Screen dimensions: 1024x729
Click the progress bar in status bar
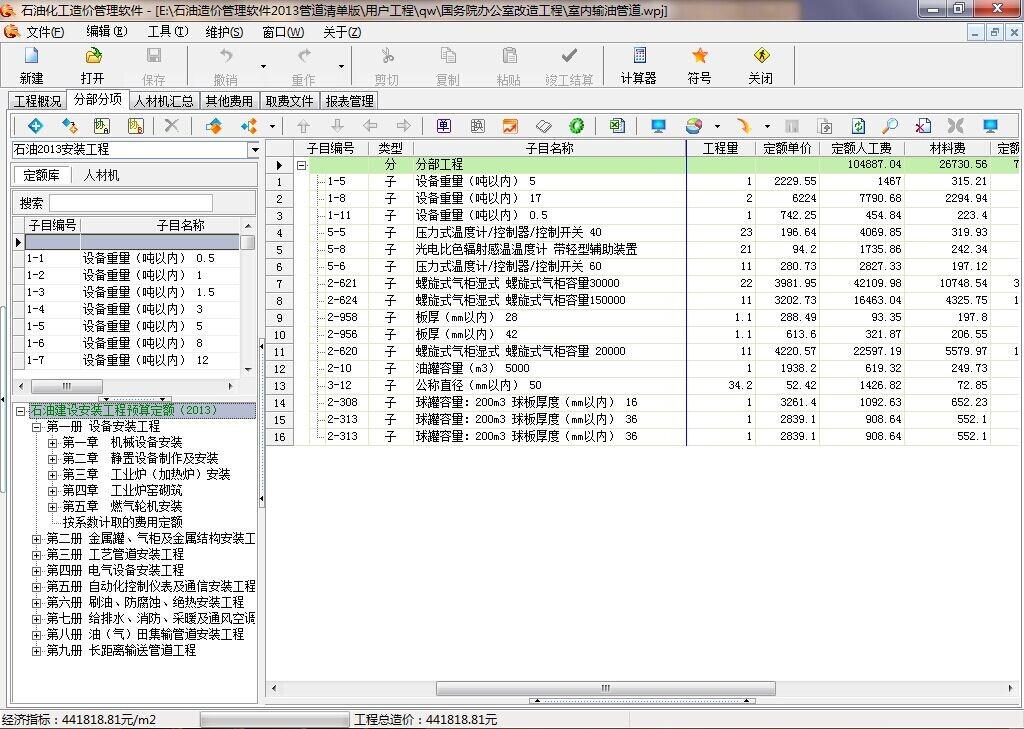[x=275, y=720]
